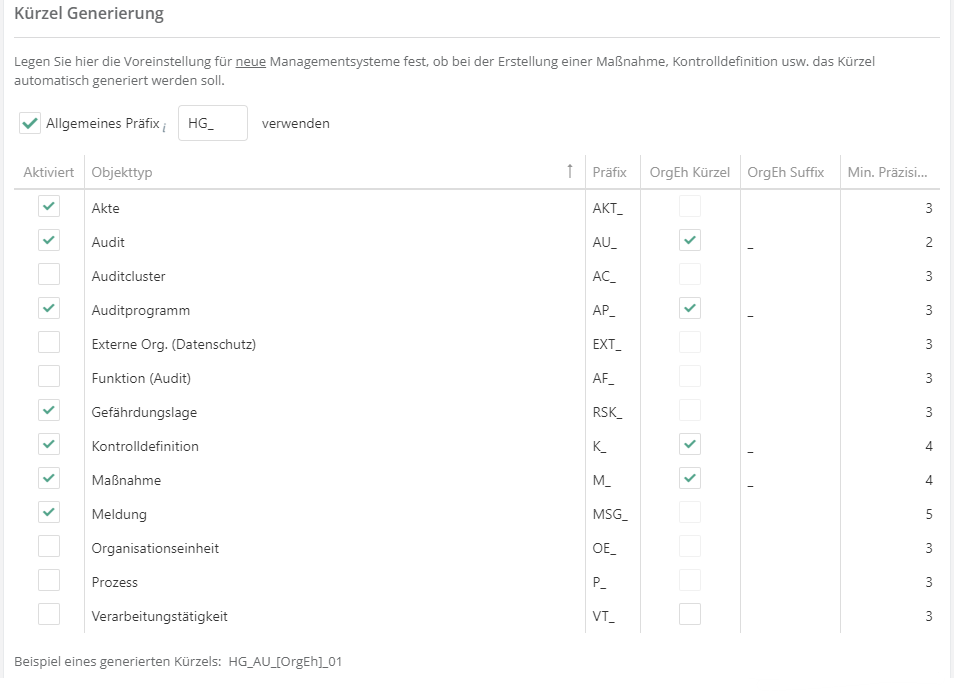Activate the Prozess row checkbox
The image size is (954, 691).
point(48,581)
